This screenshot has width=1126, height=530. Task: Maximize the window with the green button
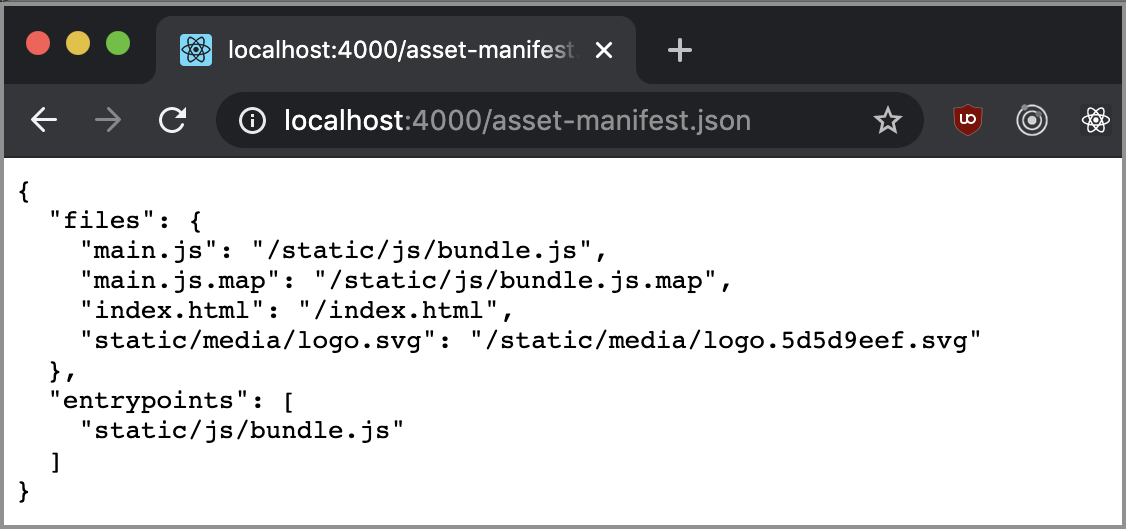click(118, 43)
